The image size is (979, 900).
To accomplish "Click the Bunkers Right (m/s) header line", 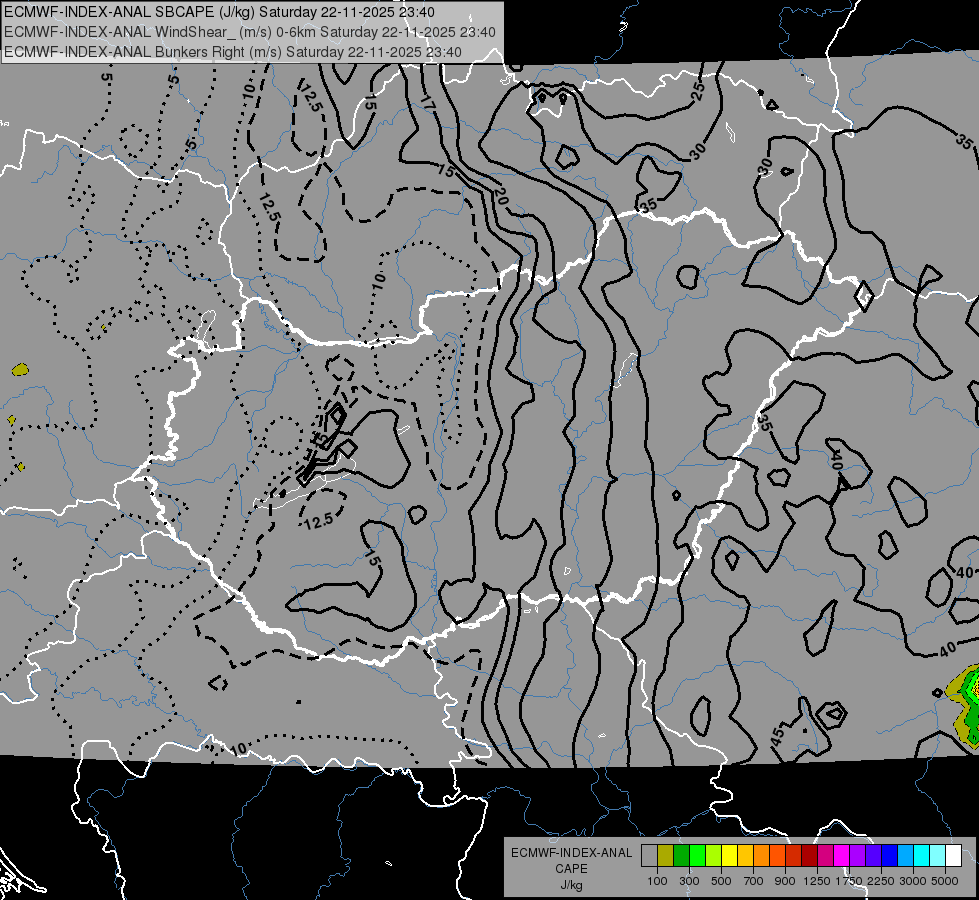I will click(233, 52).
